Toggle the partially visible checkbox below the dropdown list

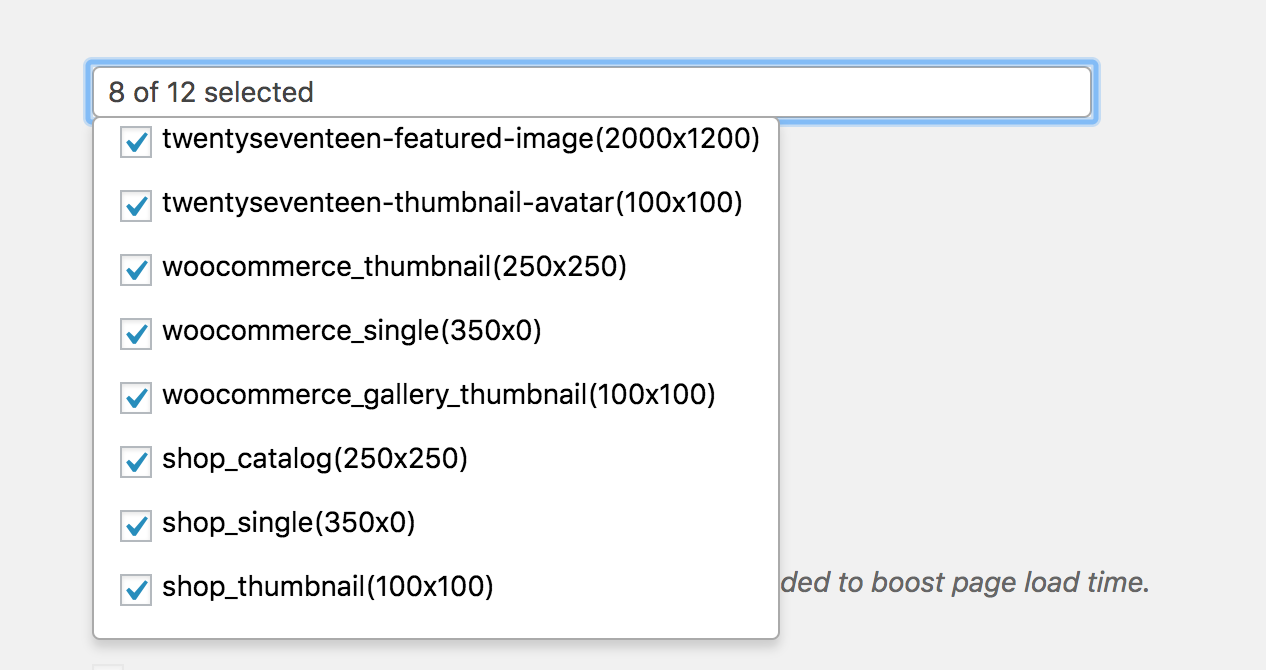[x=108, y=667]
